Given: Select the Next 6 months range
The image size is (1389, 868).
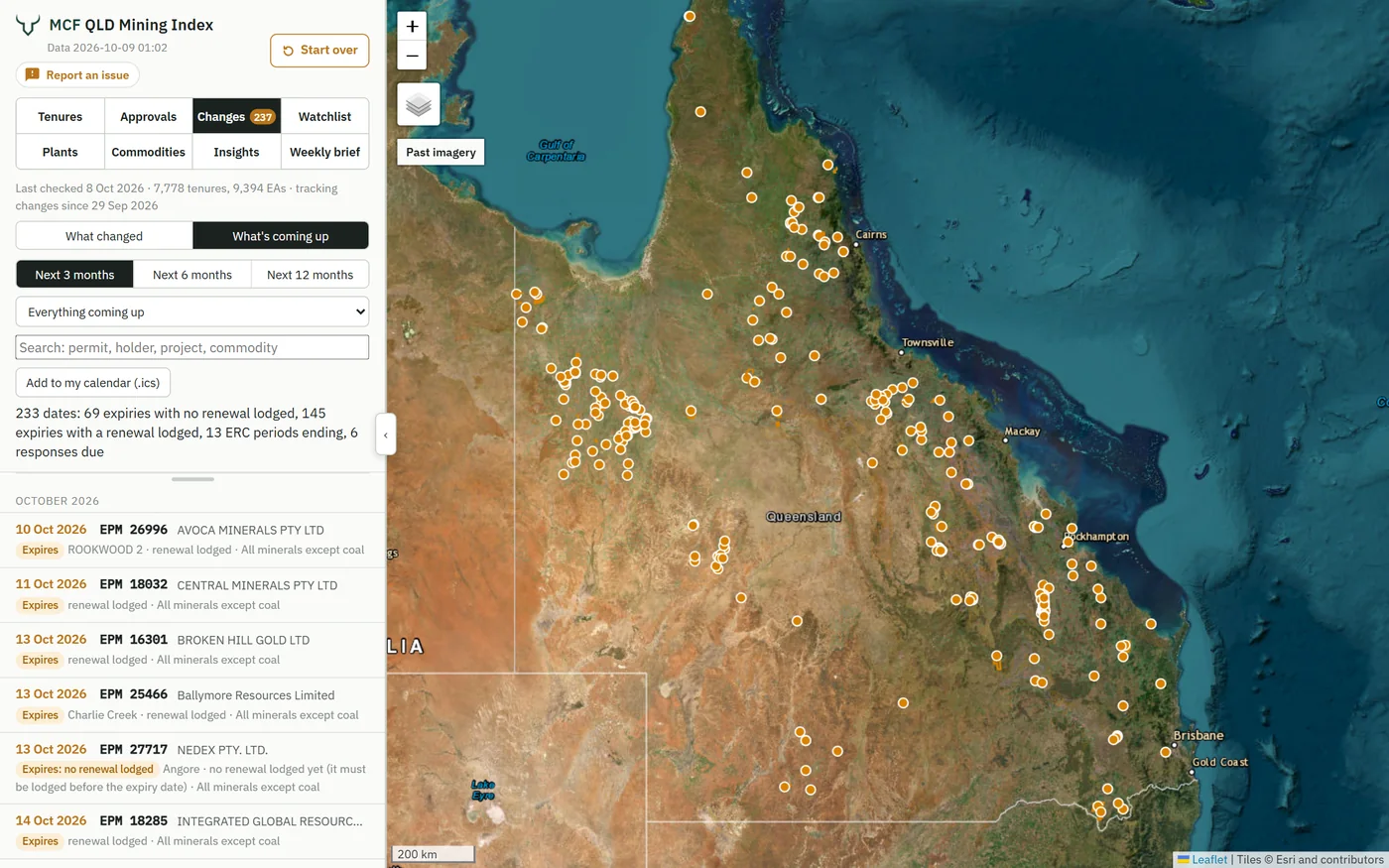Looking at the screenshot, I should pyautogui.click(x=192, y=275).
